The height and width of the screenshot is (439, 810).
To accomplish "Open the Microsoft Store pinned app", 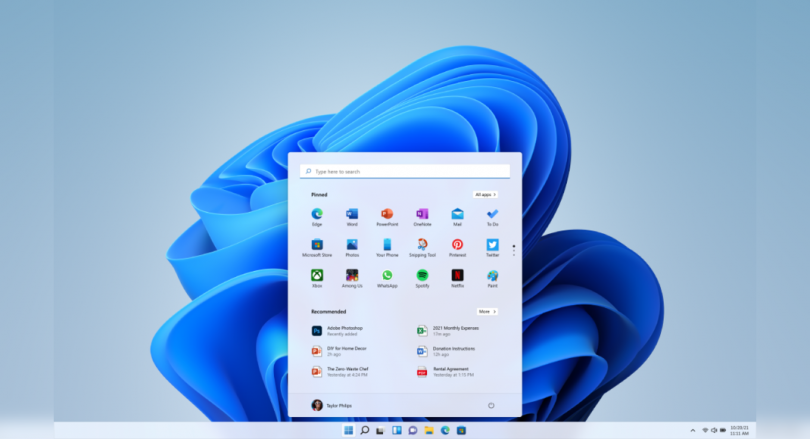I will pos(317,245).
